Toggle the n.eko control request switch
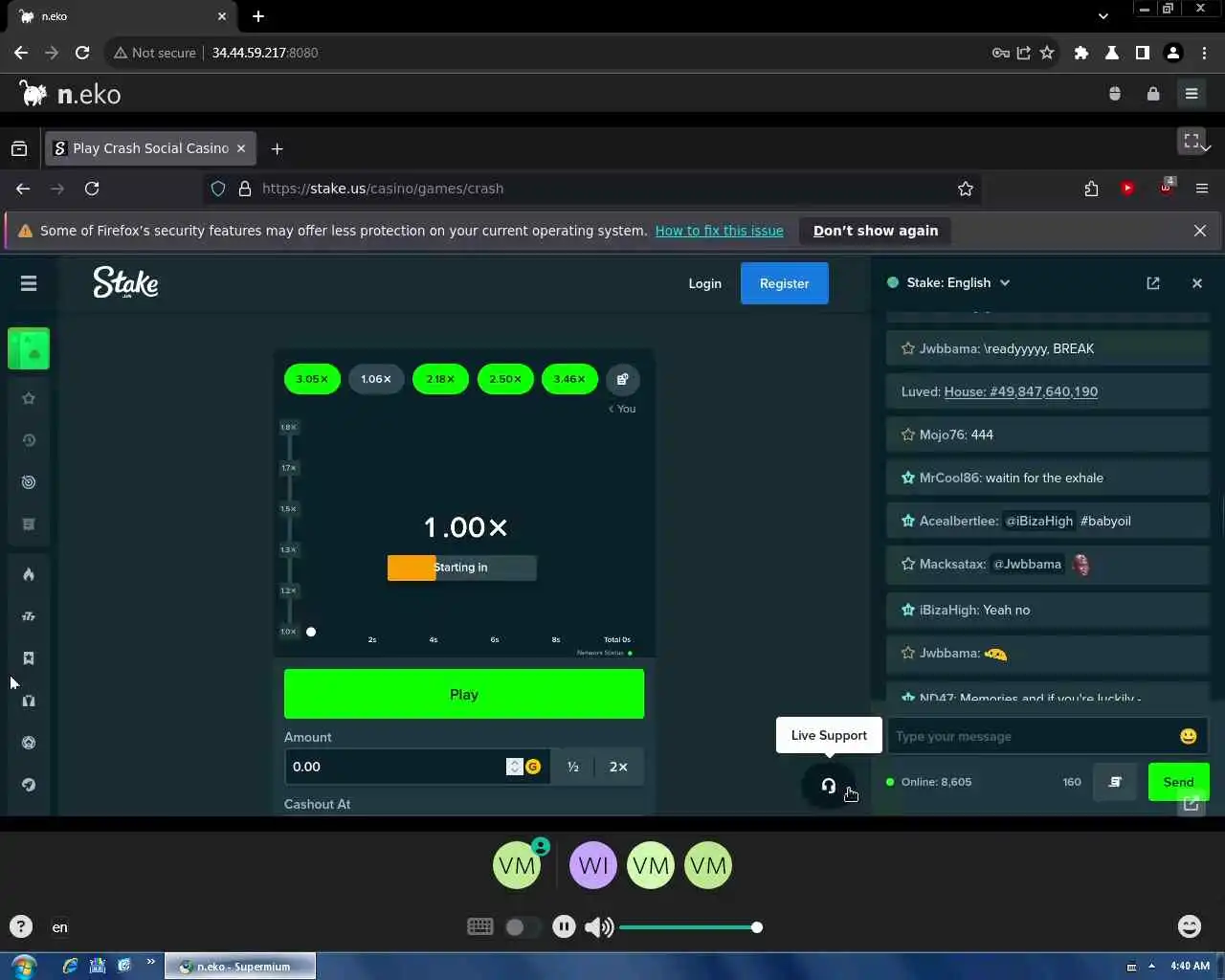Screen dimensions: 1225x980 (x=522, y=926)
